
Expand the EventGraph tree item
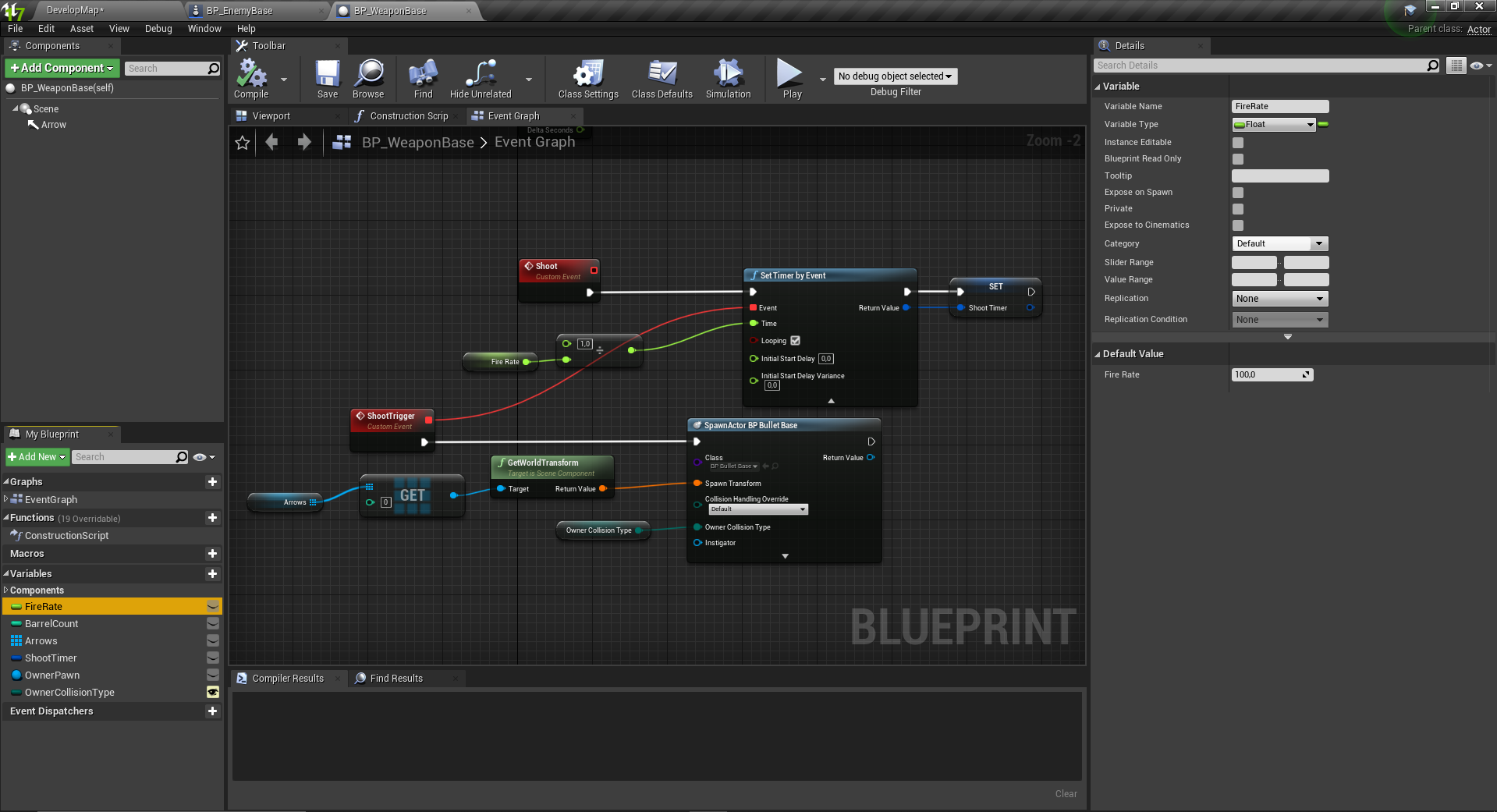[6, 499]
